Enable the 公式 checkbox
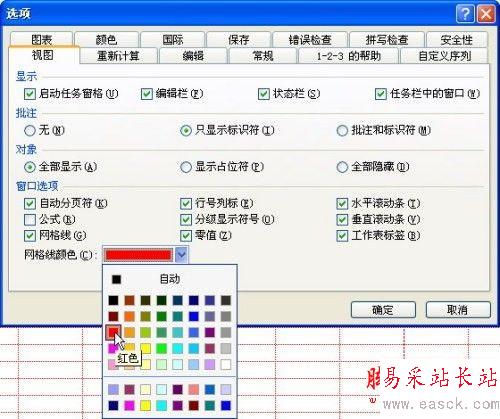Image resolution: width=500 pixels, height=419 pixels. click(30, 220)
